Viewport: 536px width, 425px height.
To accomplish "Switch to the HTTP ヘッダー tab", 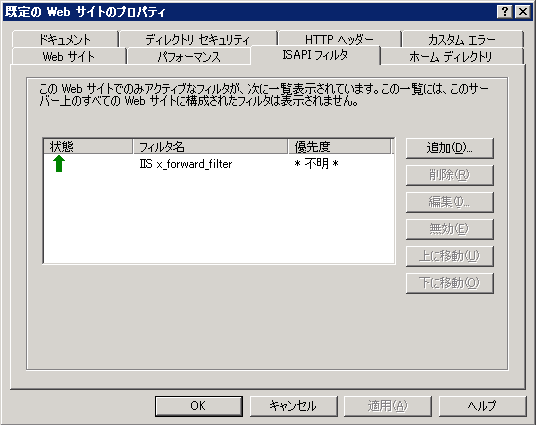I will tap(339, 40).
